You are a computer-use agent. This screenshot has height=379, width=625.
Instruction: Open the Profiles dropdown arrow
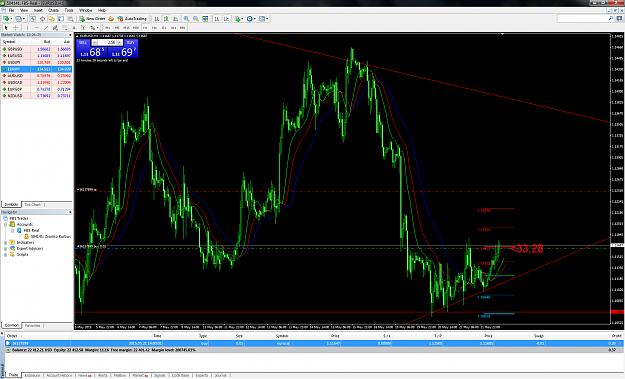(x=24, y=19)
